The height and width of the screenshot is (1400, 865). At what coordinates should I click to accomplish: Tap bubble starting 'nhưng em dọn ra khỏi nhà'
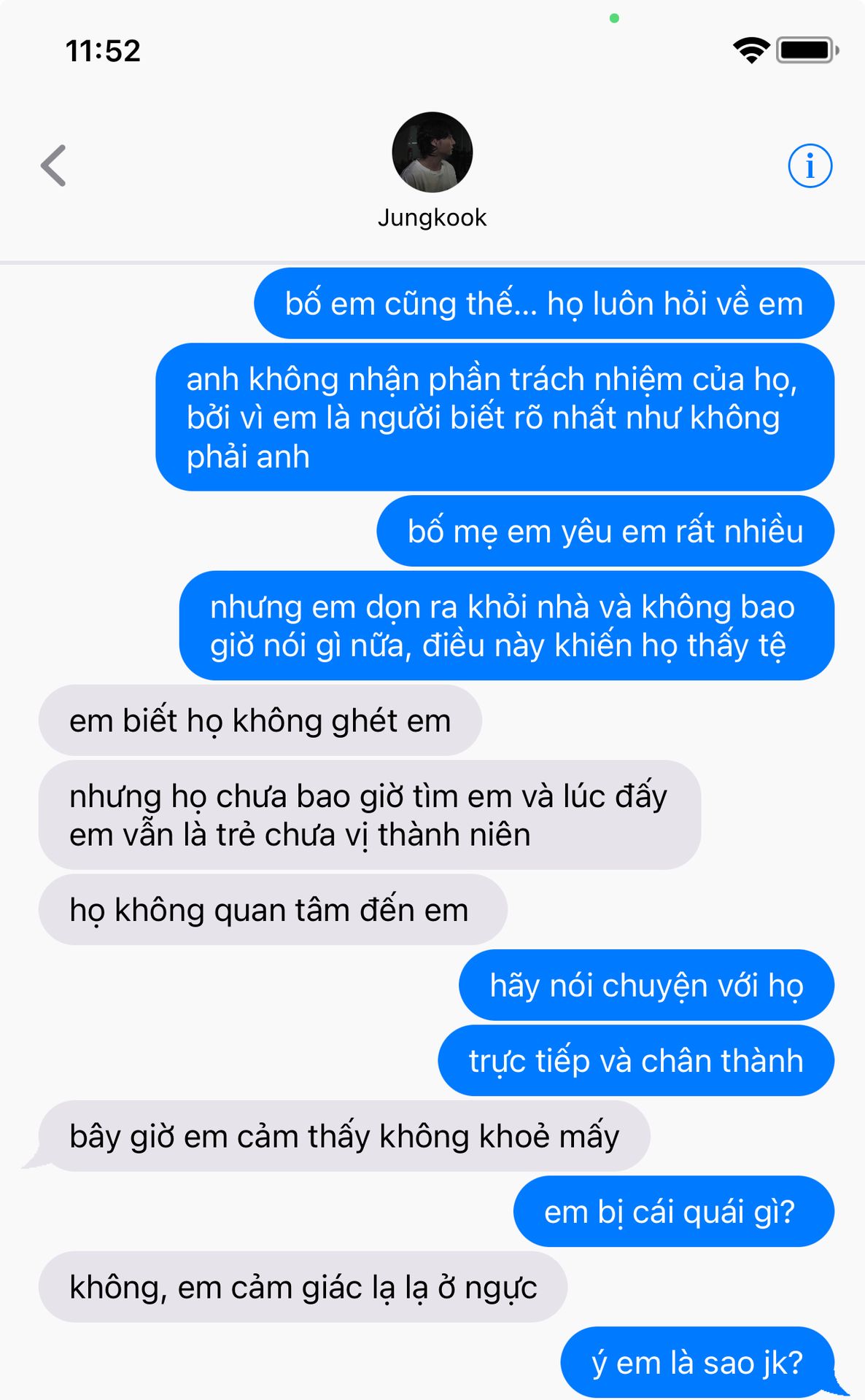pos(507,626)
